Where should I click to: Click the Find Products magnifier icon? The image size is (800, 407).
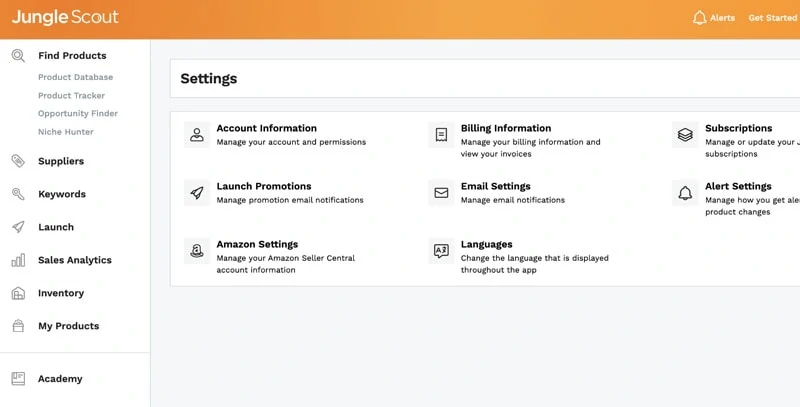(x=18, y=56)
